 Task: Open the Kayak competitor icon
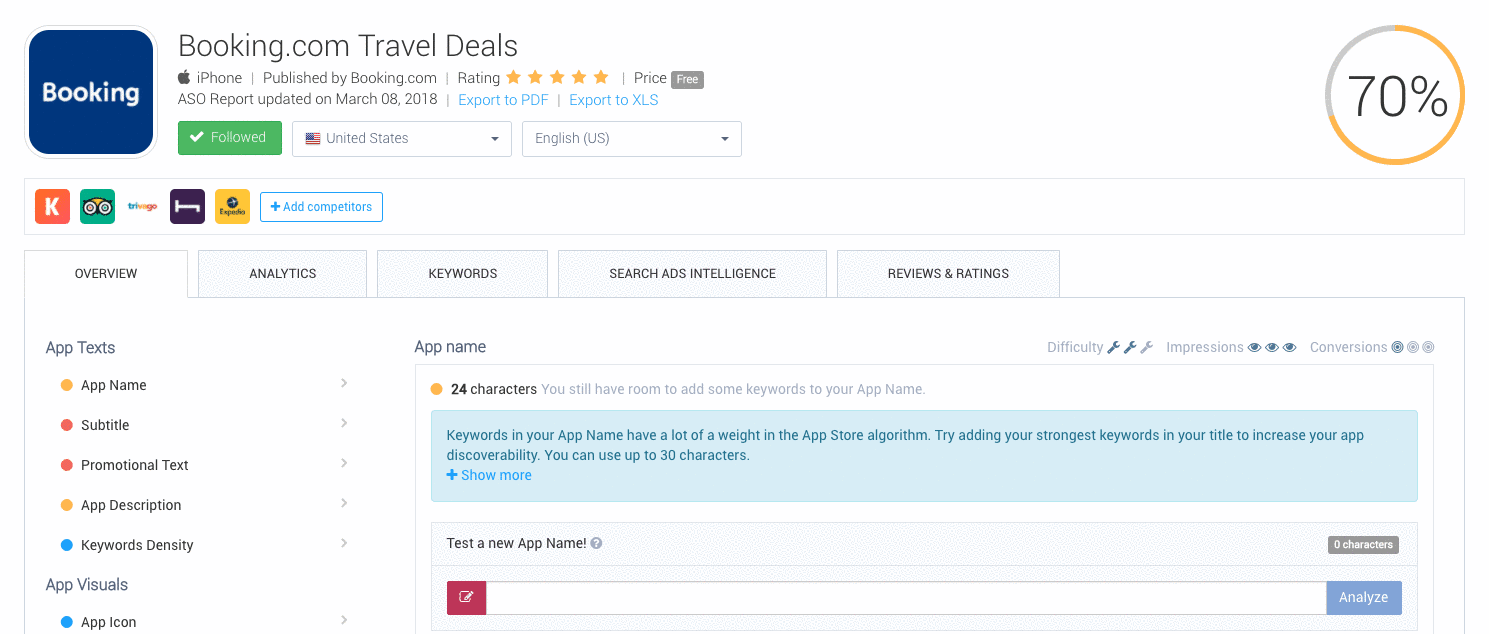coord(52,207)
